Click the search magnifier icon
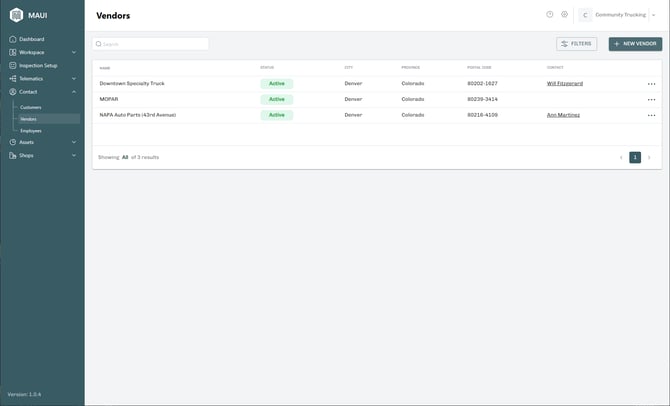 click(99, 44)
